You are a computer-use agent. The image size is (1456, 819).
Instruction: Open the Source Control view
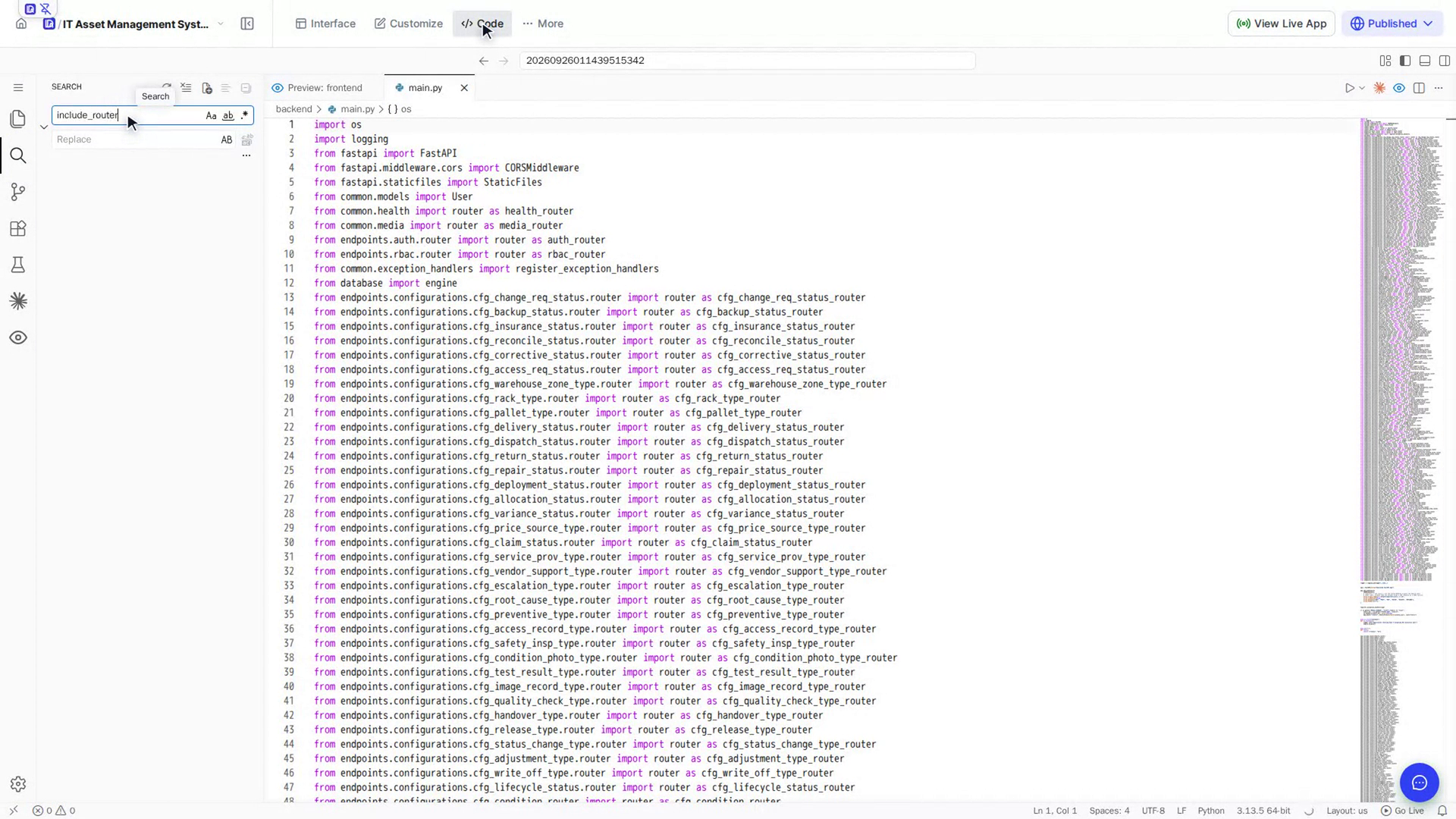tap(18, 192)
